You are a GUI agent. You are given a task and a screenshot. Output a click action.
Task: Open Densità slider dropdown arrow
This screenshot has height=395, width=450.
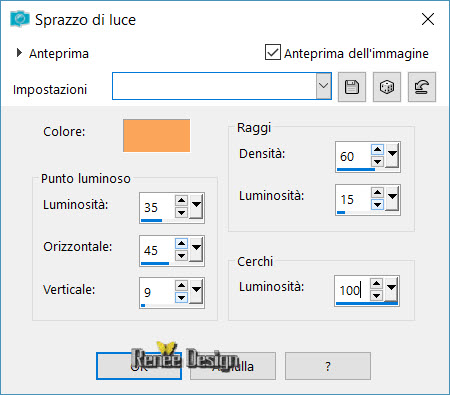click(392, 155)
